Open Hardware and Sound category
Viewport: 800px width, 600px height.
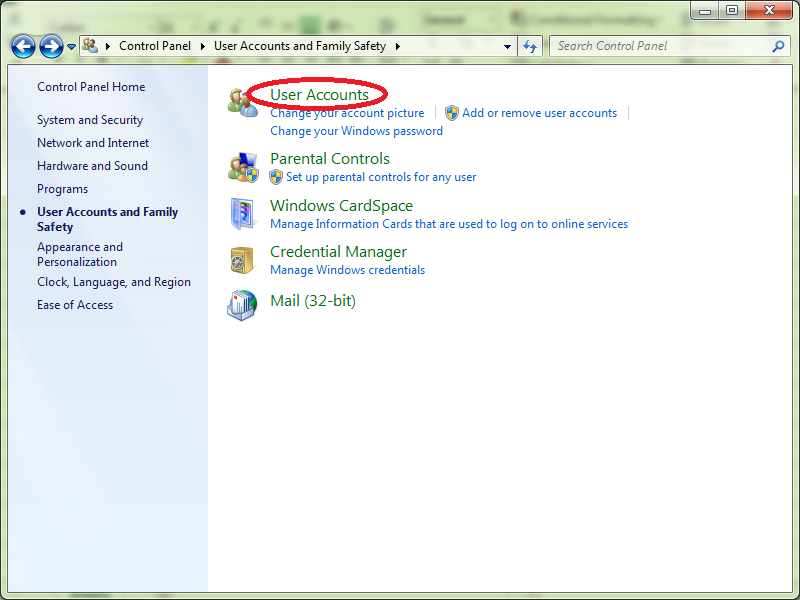tap(92, 166)
